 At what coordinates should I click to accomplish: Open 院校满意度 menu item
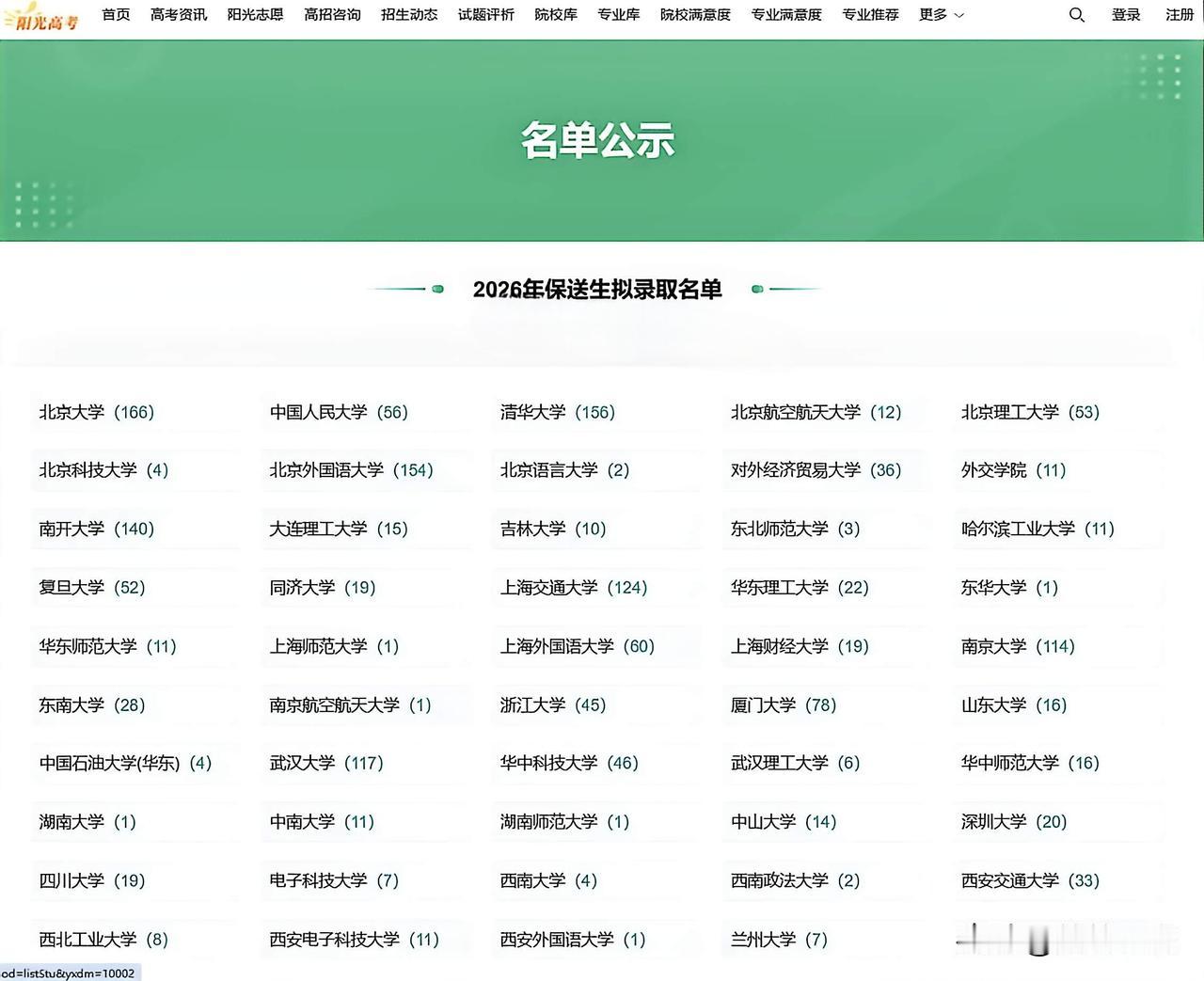point(695,15)
